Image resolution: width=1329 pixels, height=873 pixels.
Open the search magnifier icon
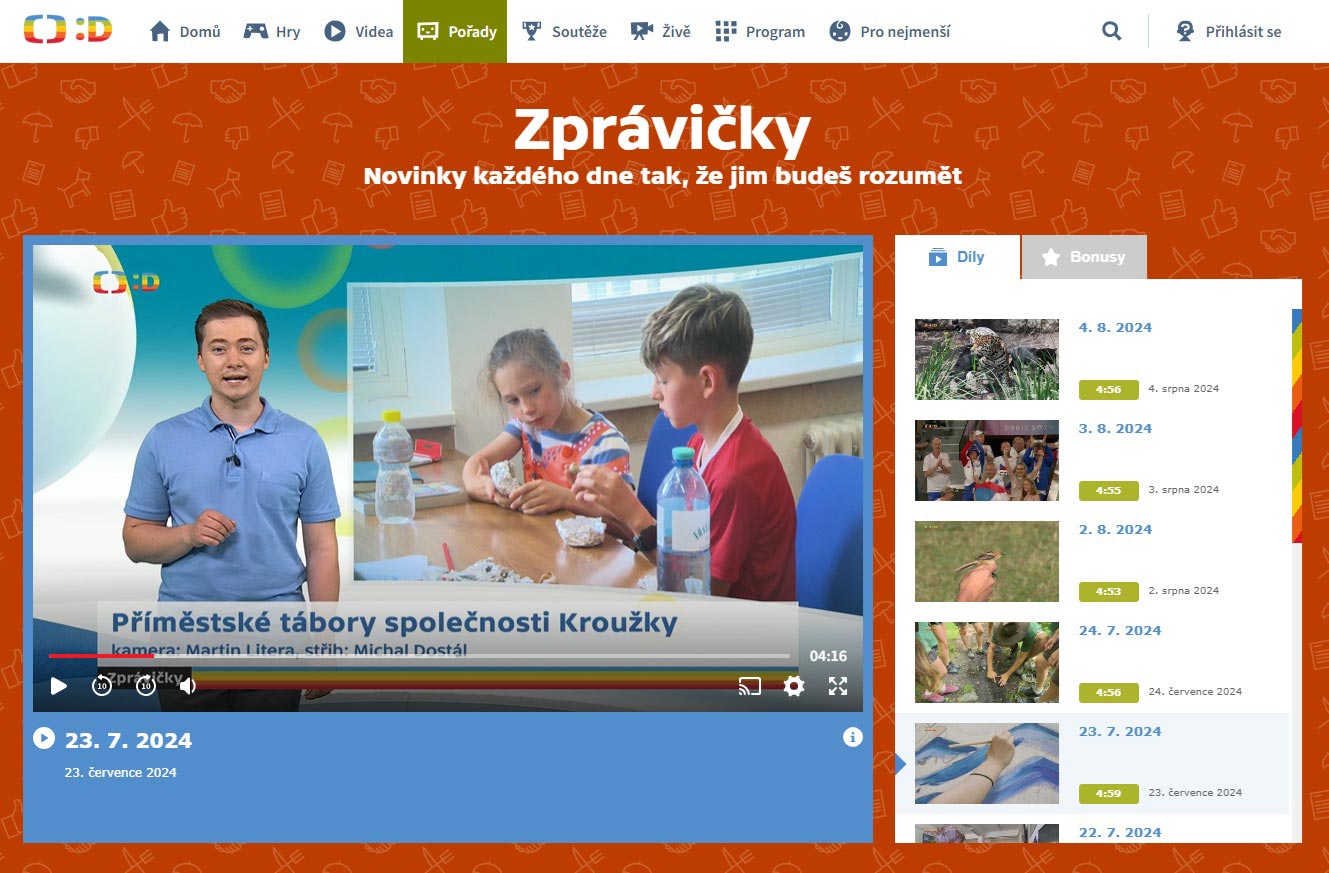coord(1111,31)
